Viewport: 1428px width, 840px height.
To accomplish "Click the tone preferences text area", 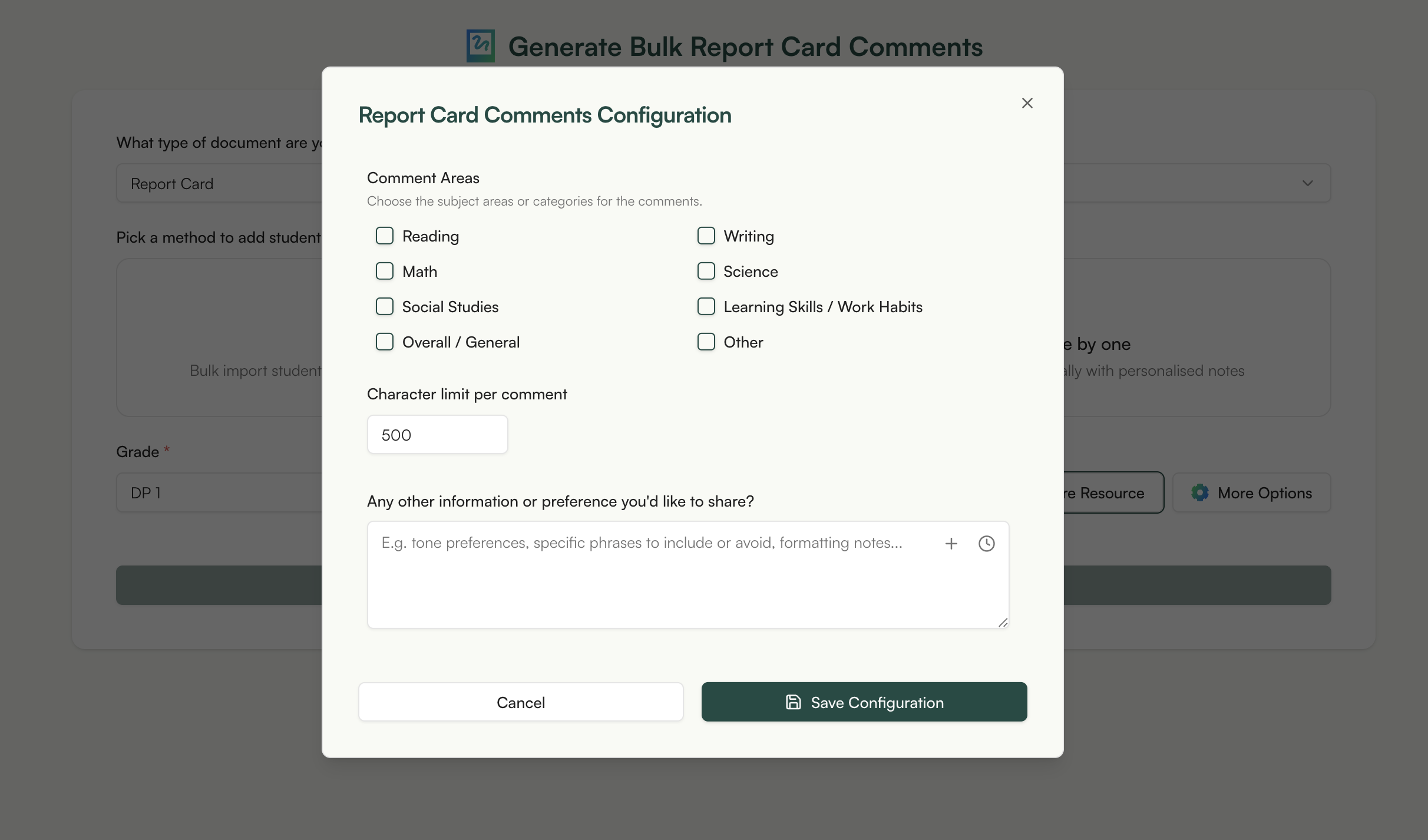I will [x=648, y=574].
